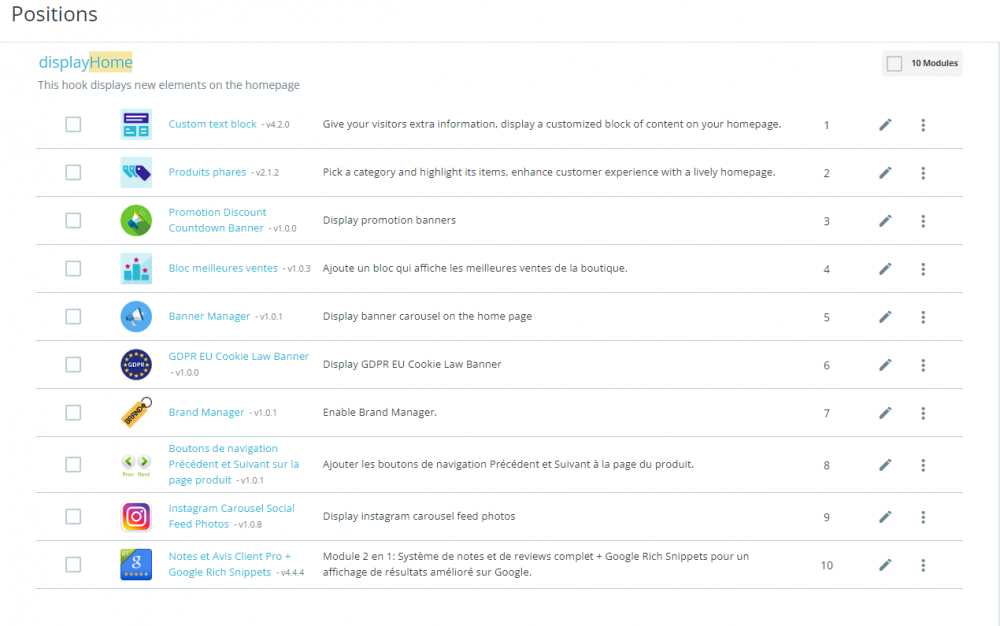The height and width of the screenshot is (626, 1000).
Task: Open the GDPR EU Cookie Law Banner link
Action: (239, 356)
